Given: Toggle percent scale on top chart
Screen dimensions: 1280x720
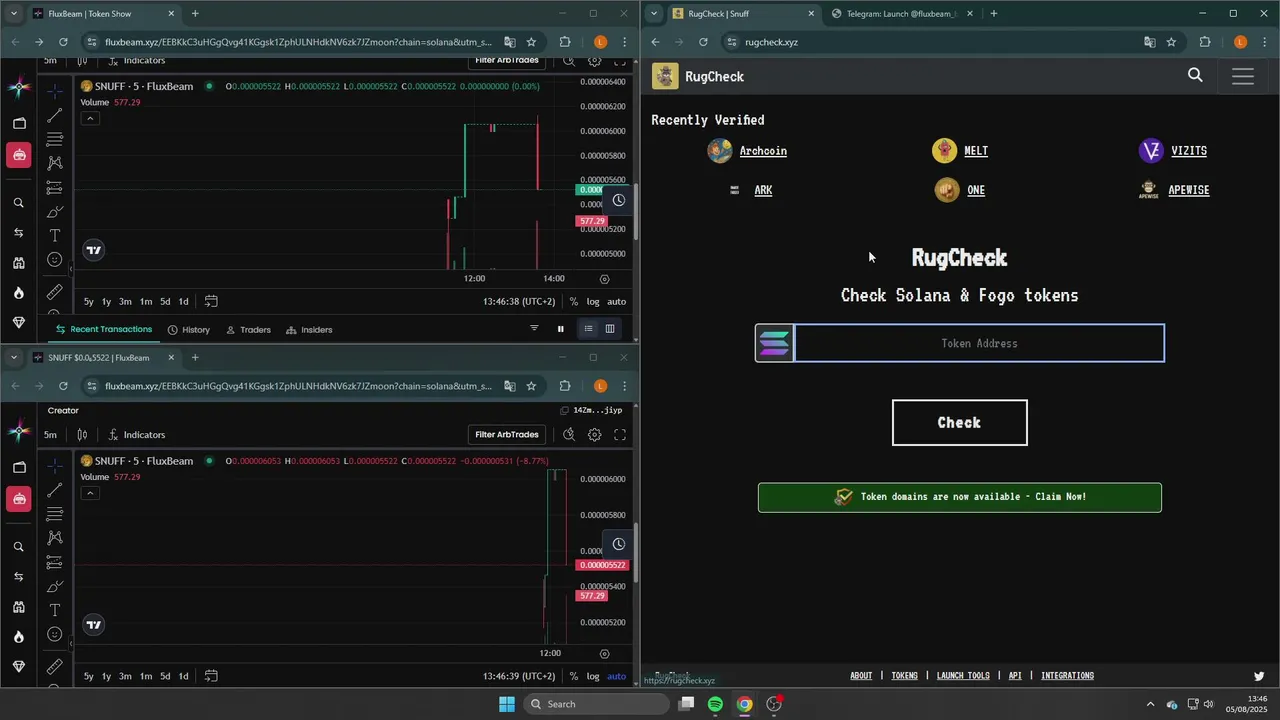Looking at the screenshot, I should click(x=573, y=301).
